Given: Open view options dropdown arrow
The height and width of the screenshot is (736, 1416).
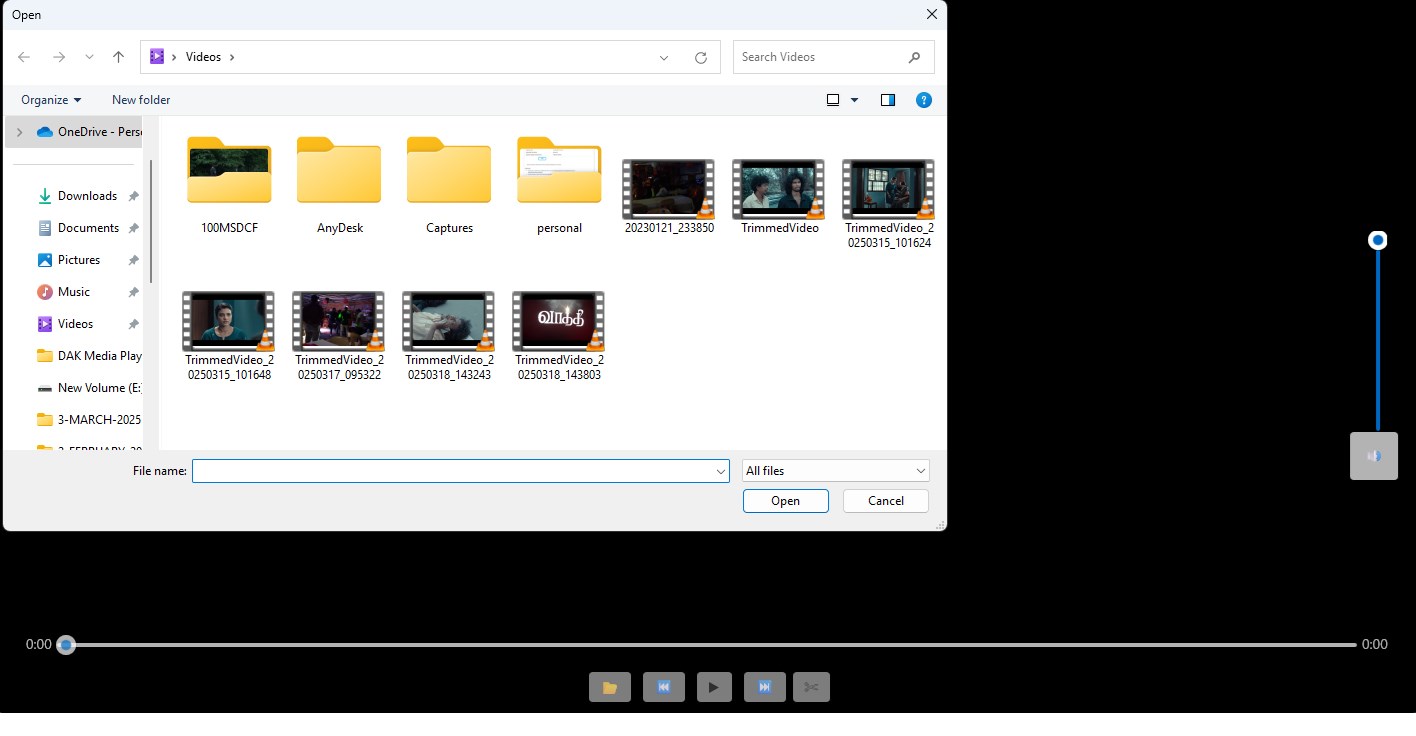Looking at the screenshot, I should [854, 100].
